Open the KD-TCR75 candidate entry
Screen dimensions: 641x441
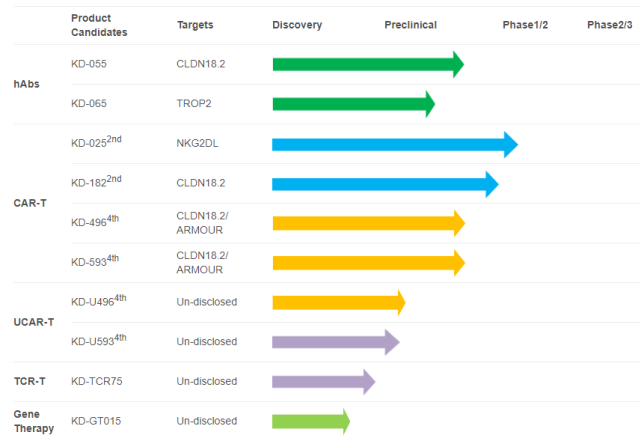(x=100, y=381)
